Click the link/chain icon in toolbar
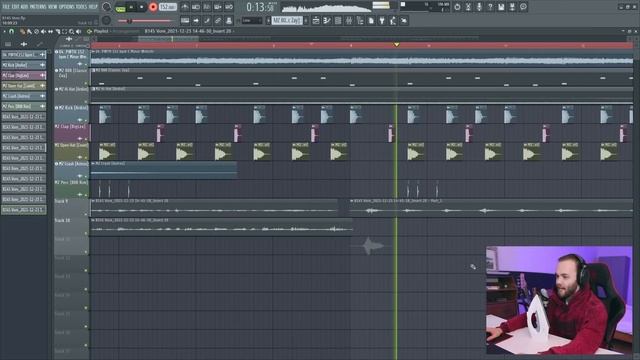Screen dimensions: 640x360 click(x=218, y=20)
